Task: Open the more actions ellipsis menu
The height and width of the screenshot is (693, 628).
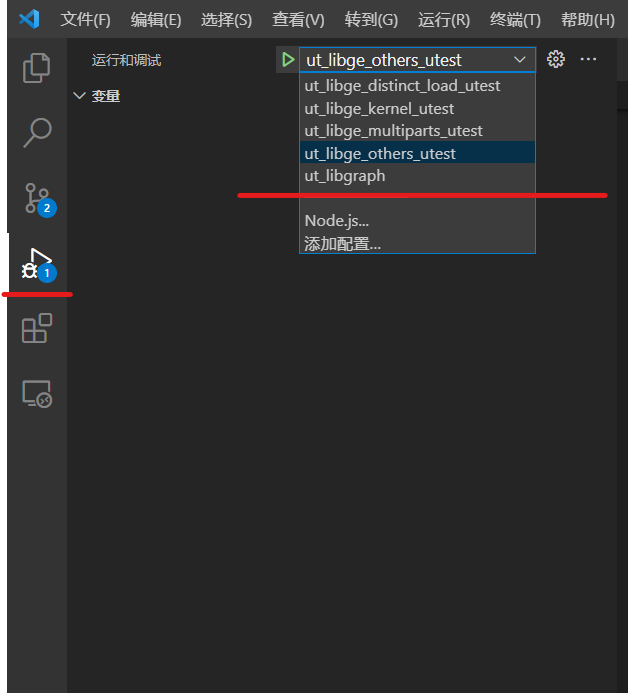Action: [588, 60]
